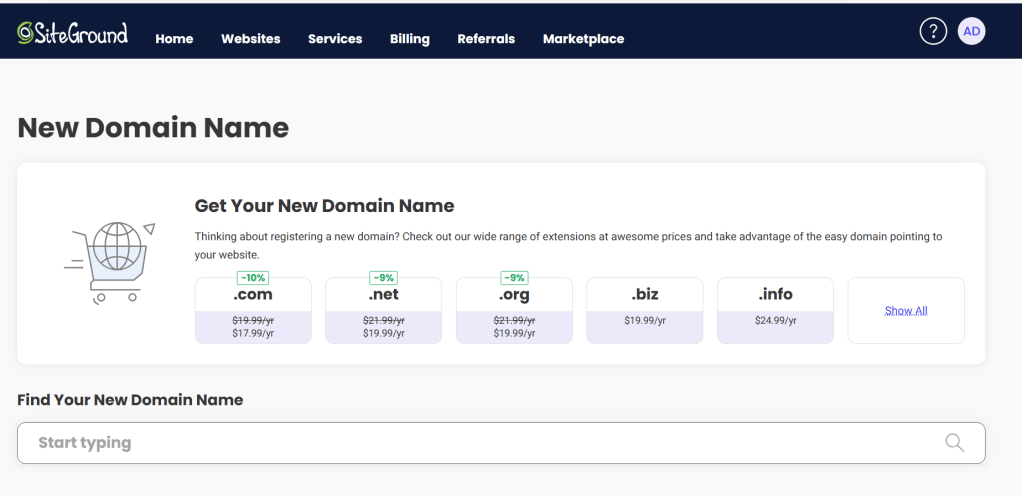Open the Websites menu
The width and height of the screenshot is (1022, 496).
pyautogui.click(x=250, y=39)
